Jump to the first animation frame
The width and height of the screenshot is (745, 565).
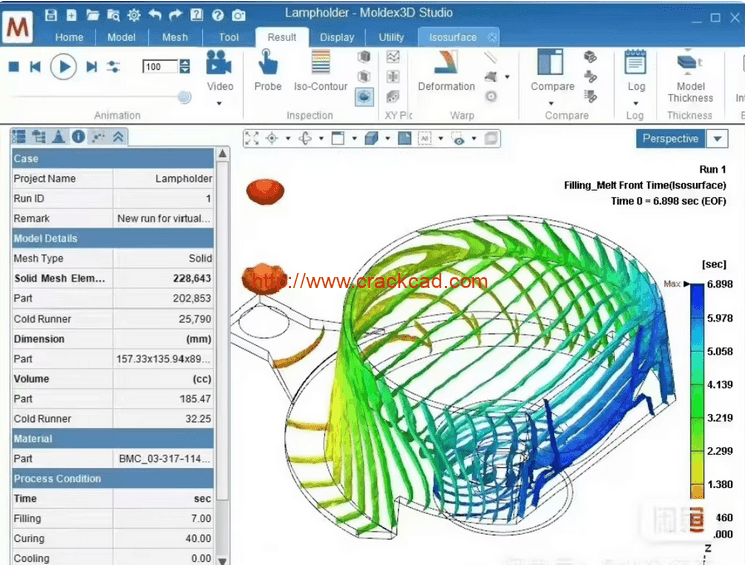click(x=35, y=67)
